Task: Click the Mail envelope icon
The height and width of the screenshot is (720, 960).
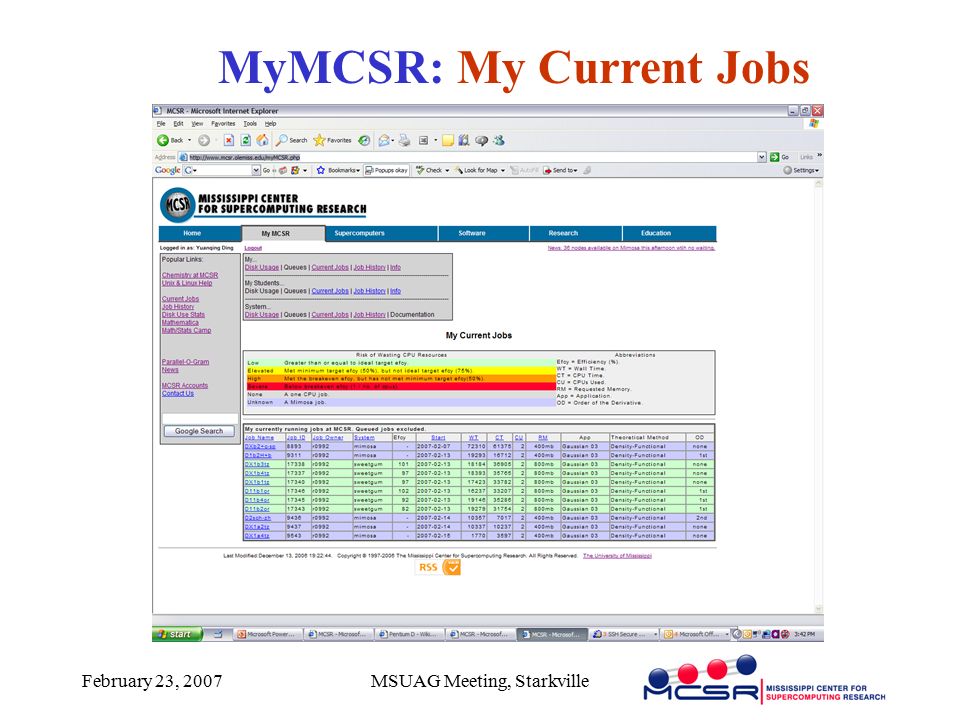Action: tap(384, 140)
